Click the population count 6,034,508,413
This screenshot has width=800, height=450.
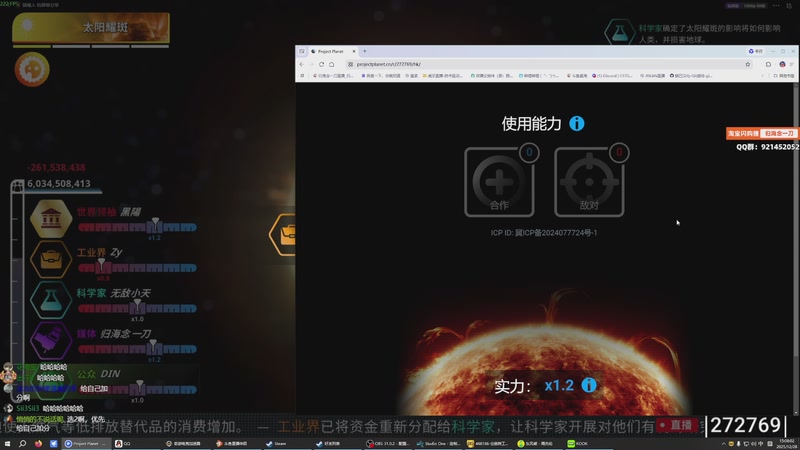pos(59,183)
